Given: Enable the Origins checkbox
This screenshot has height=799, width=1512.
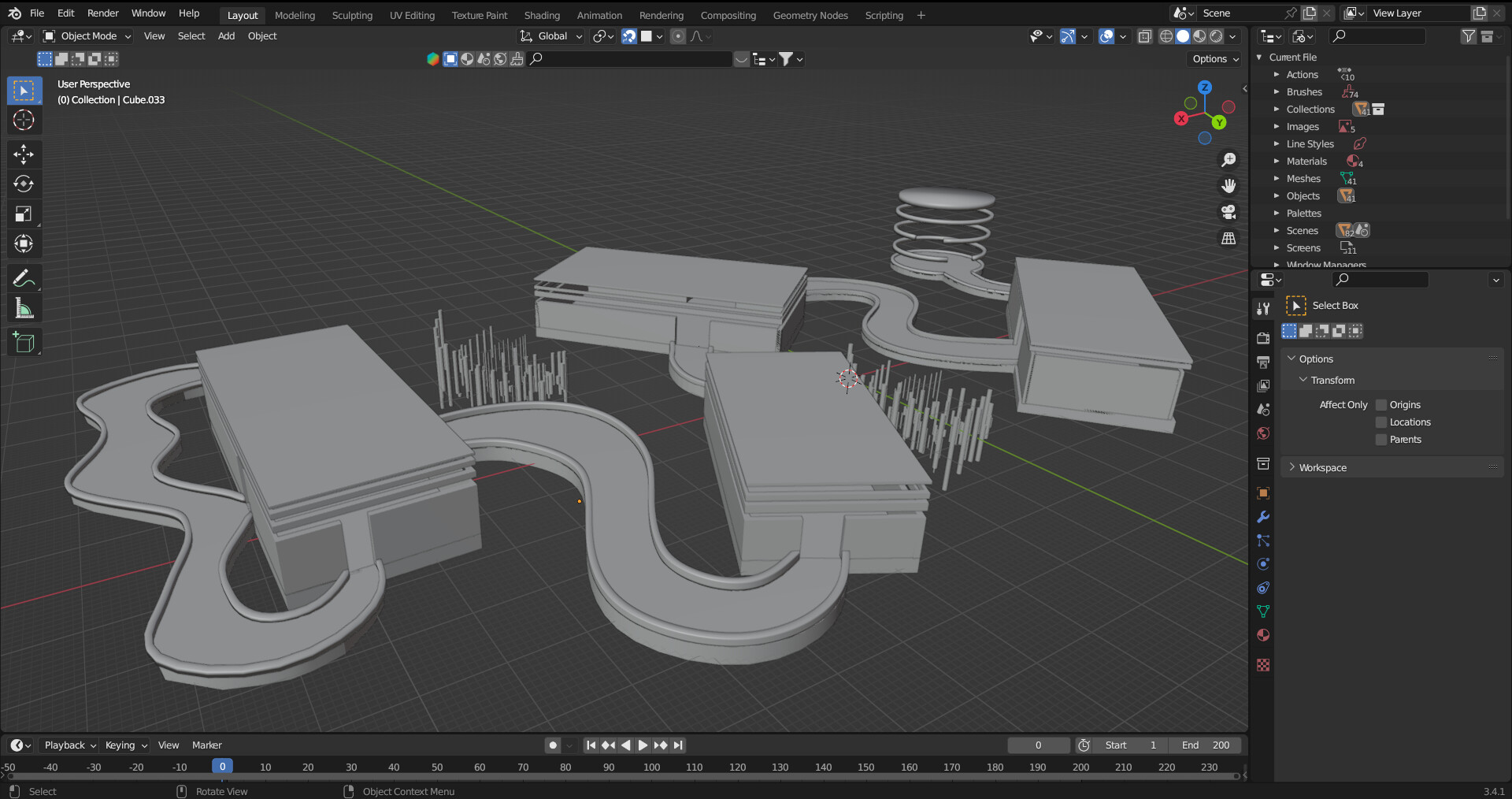Looking at the screenshot, I should (x=1380, y=405).
